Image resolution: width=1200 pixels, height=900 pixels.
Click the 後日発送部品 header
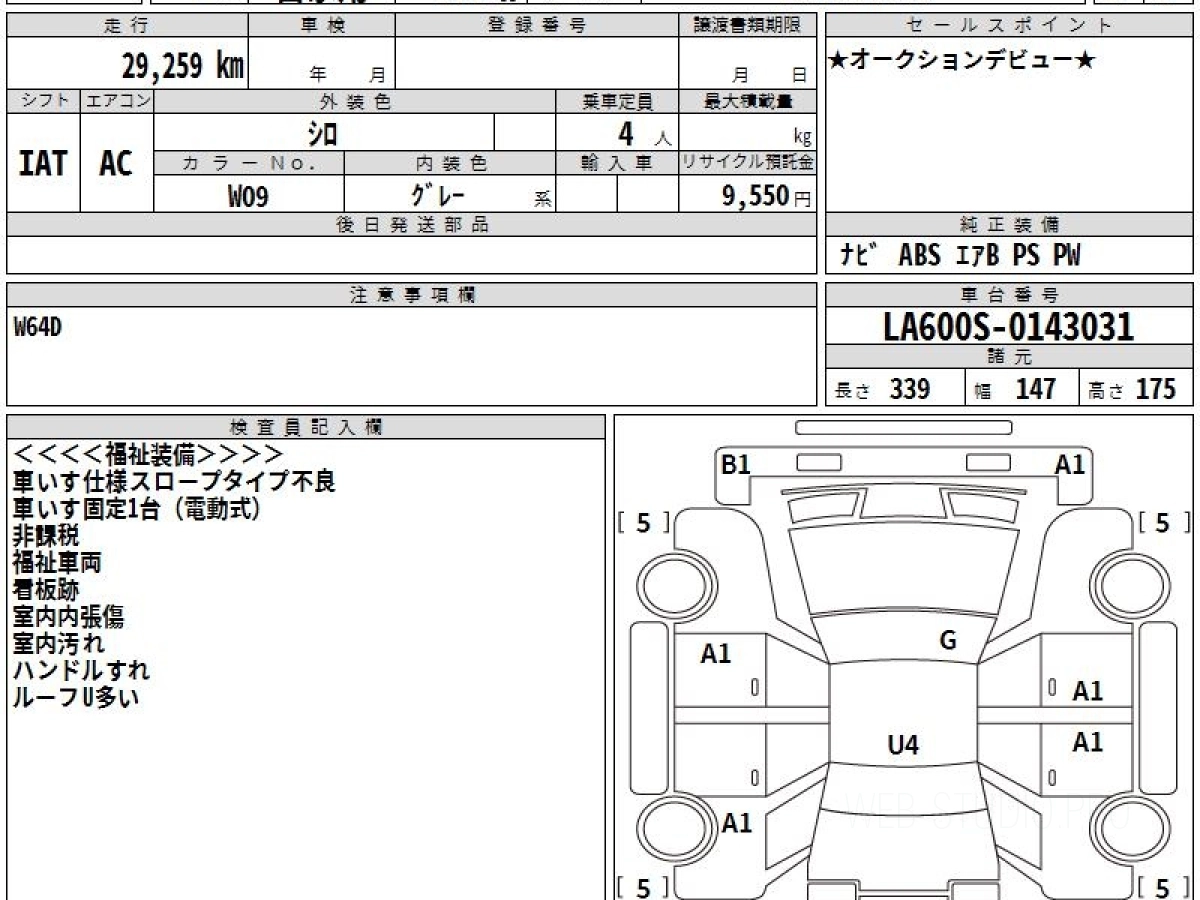(412, 225)
